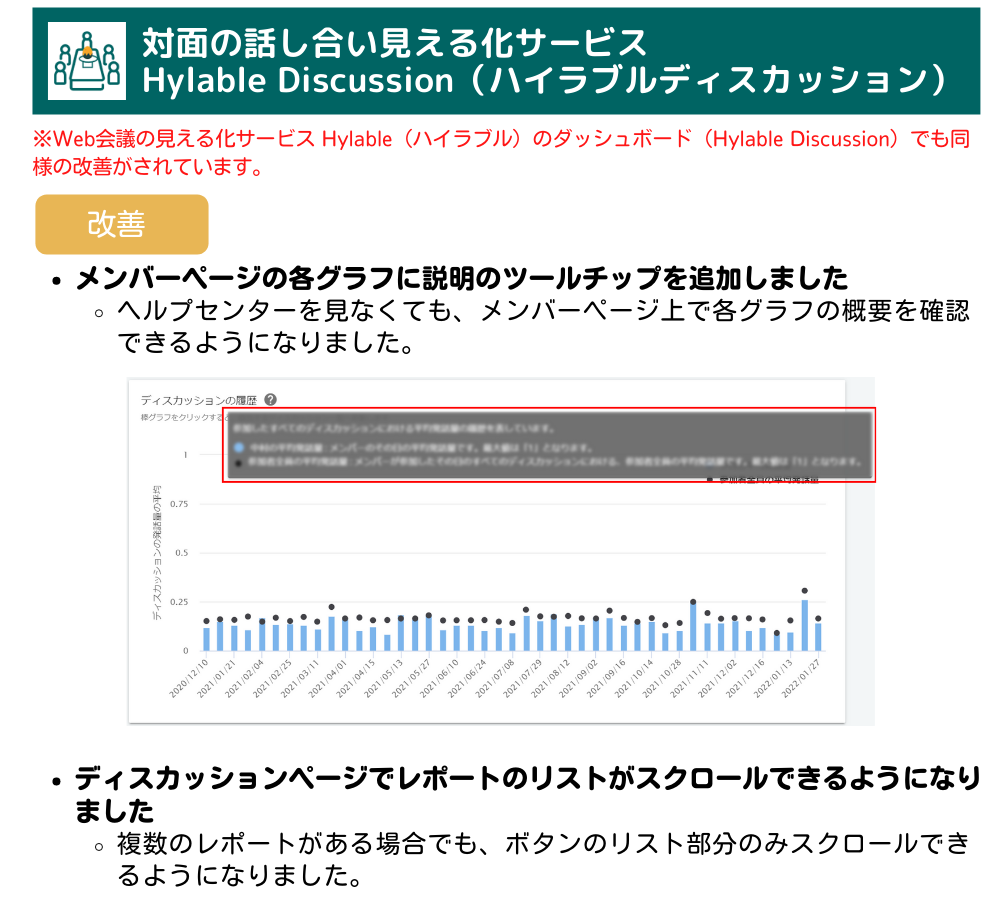Click the x-axis date 2021/10/28

click(x=662, y=679)
